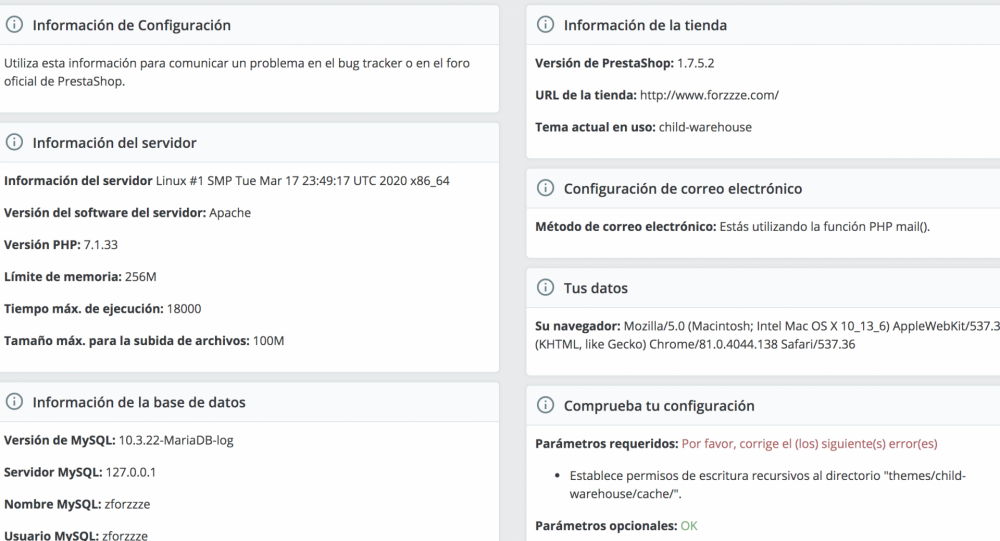Select the Configuración de correo electrónico heading

(x=682, y=188)
